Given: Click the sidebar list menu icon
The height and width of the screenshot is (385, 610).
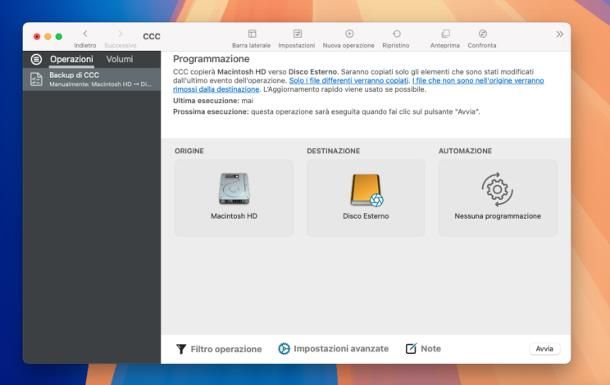Looking at the screenshot, I should pos(36,59).
